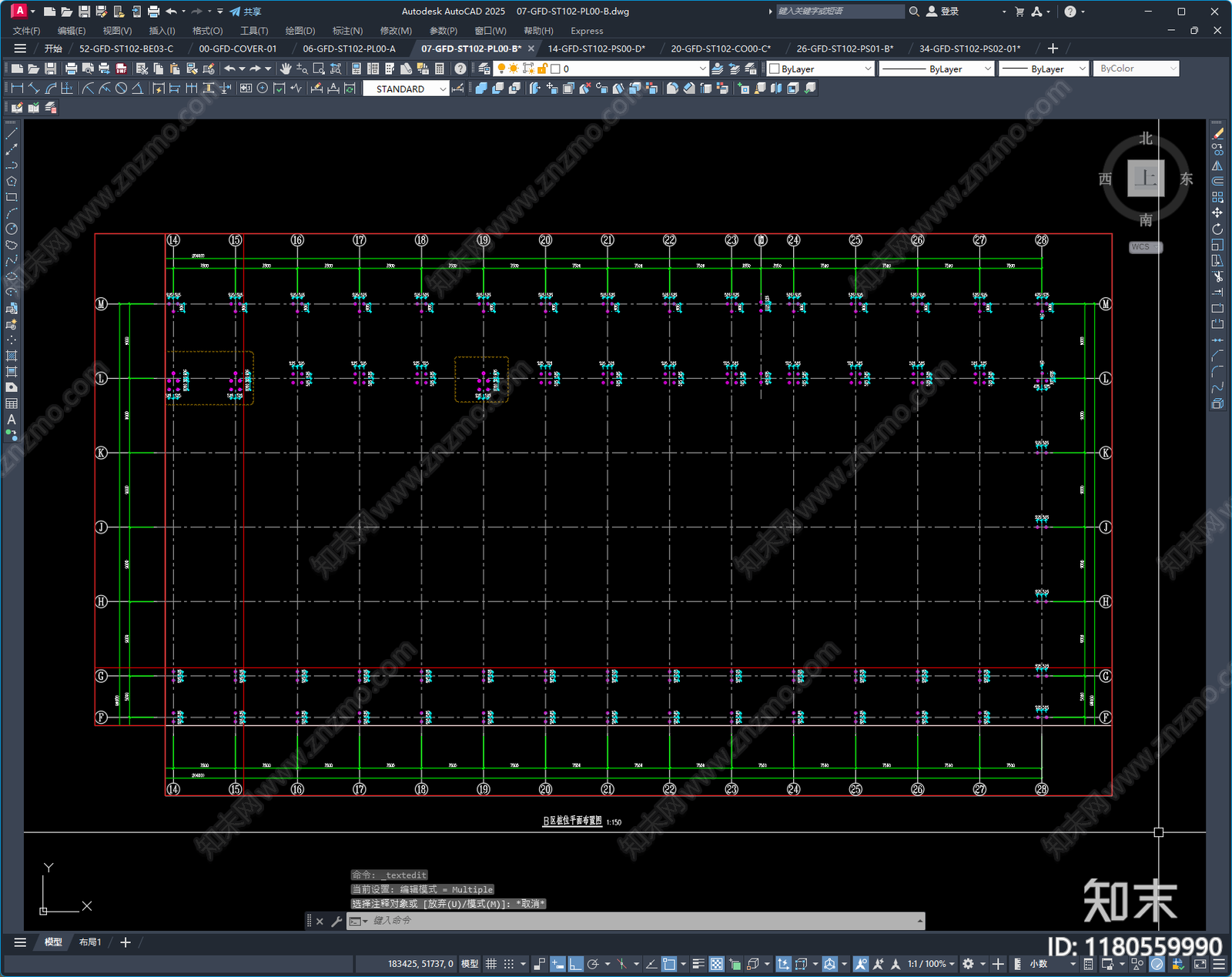The image size is (1232, 977).
Task: Open the Express menu
Action: 587,31
